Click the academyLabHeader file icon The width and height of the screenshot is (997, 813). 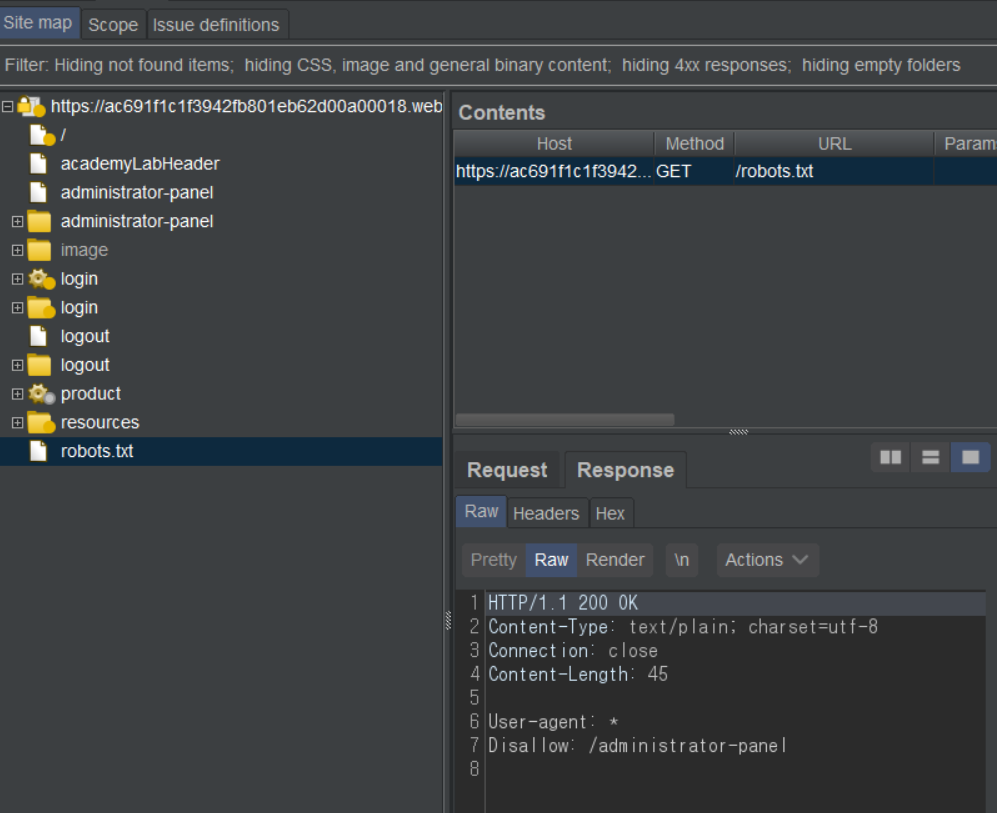(x=38, y=163)
